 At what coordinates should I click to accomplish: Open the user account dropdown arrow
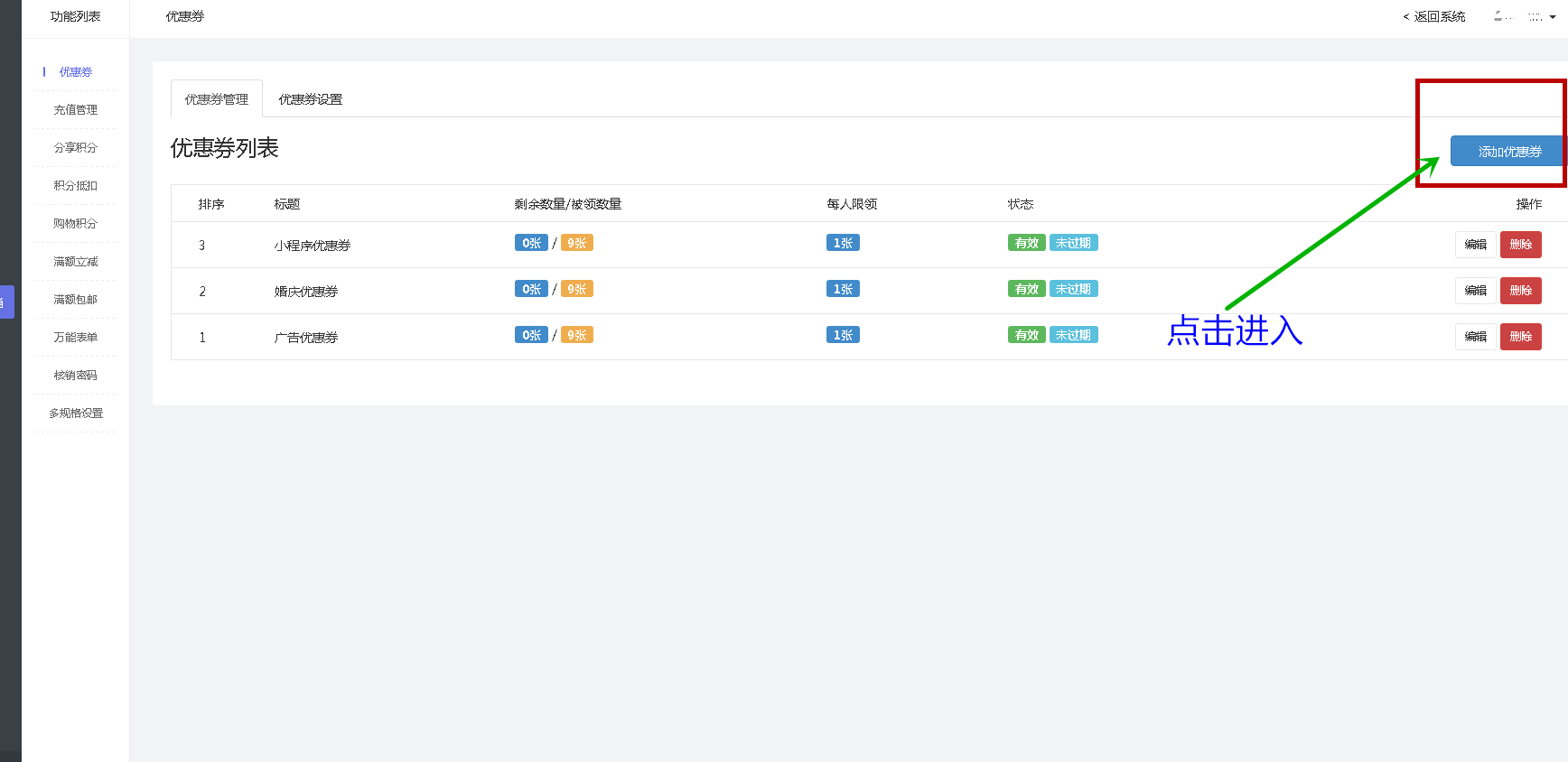click(x=1552, y=17)
